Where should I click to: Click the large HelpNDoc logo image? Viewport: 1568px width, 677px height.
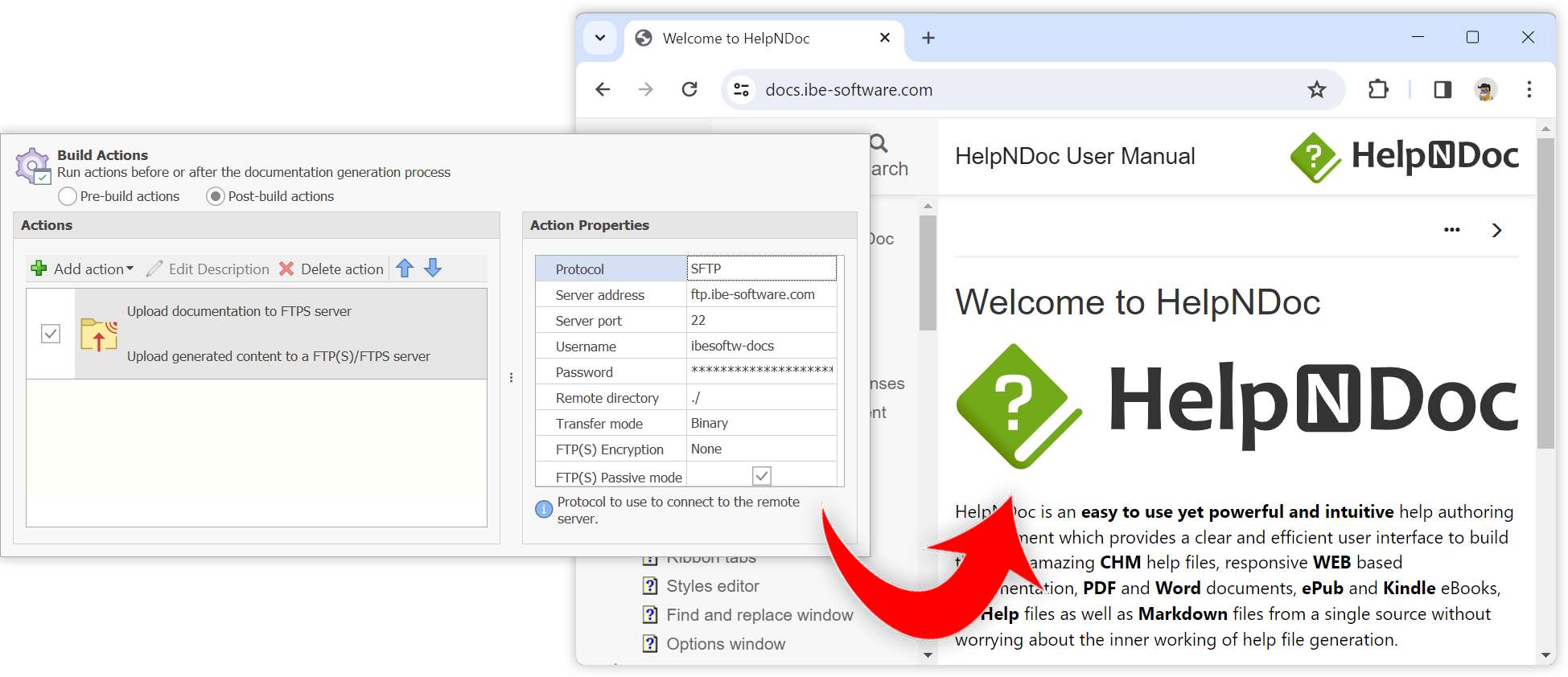point(1237,406)
